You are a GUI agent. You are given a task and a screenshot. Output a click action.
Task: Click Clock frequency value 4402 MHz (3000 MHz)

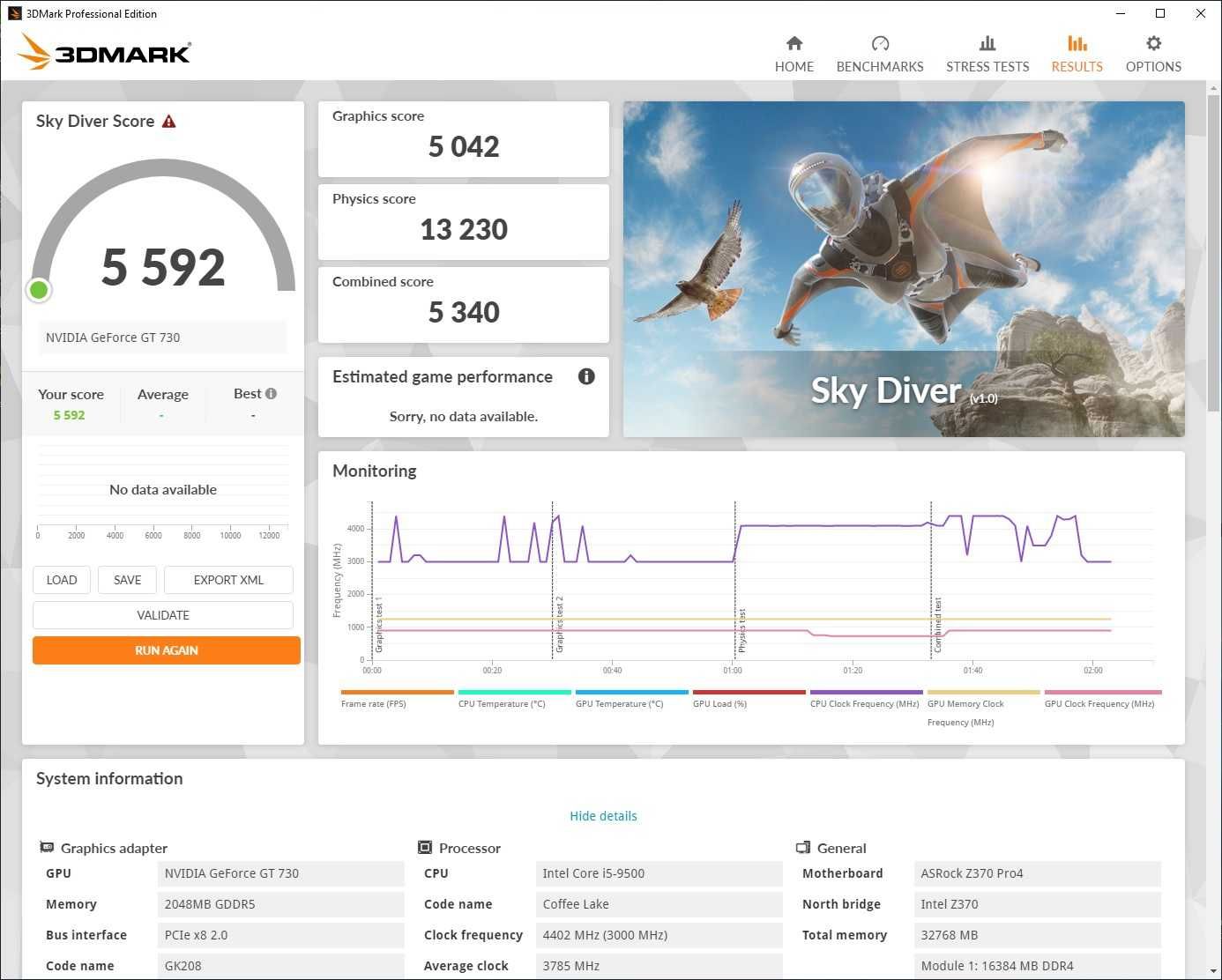click(659, 935)
